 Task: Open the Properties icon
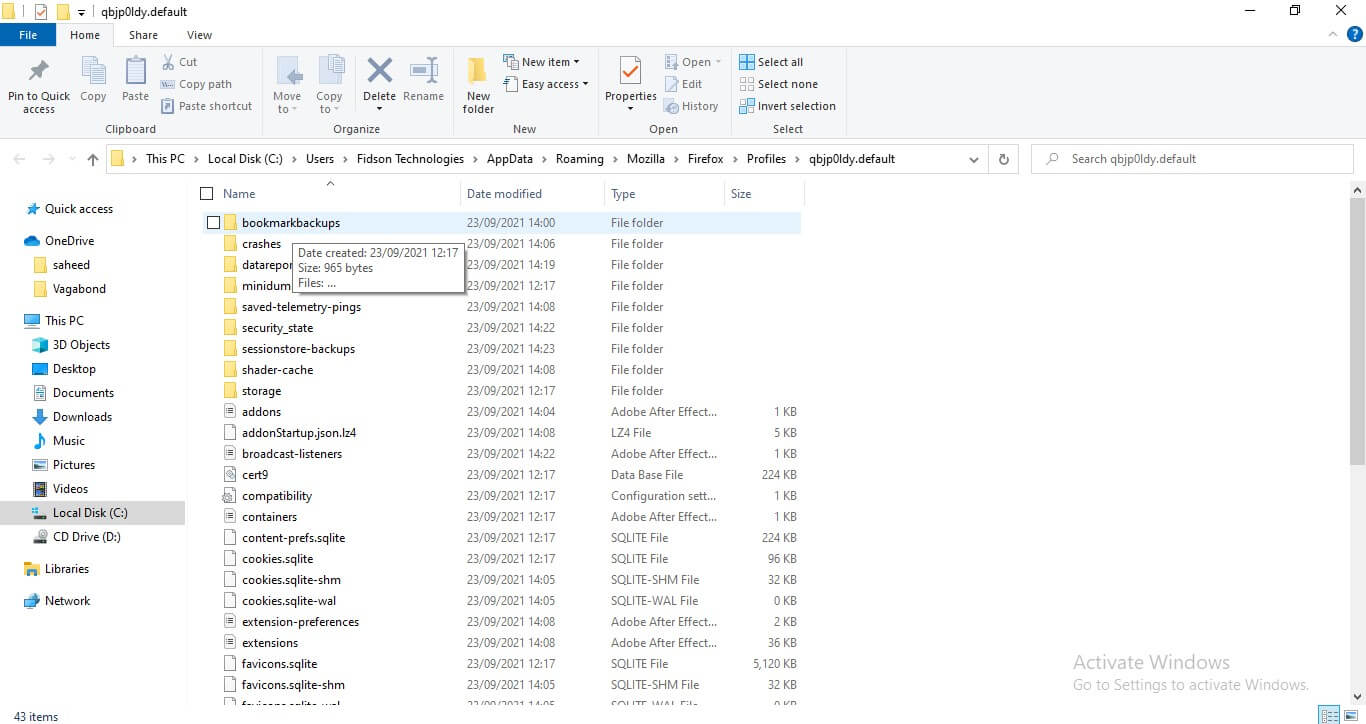(x=629, y=80)
